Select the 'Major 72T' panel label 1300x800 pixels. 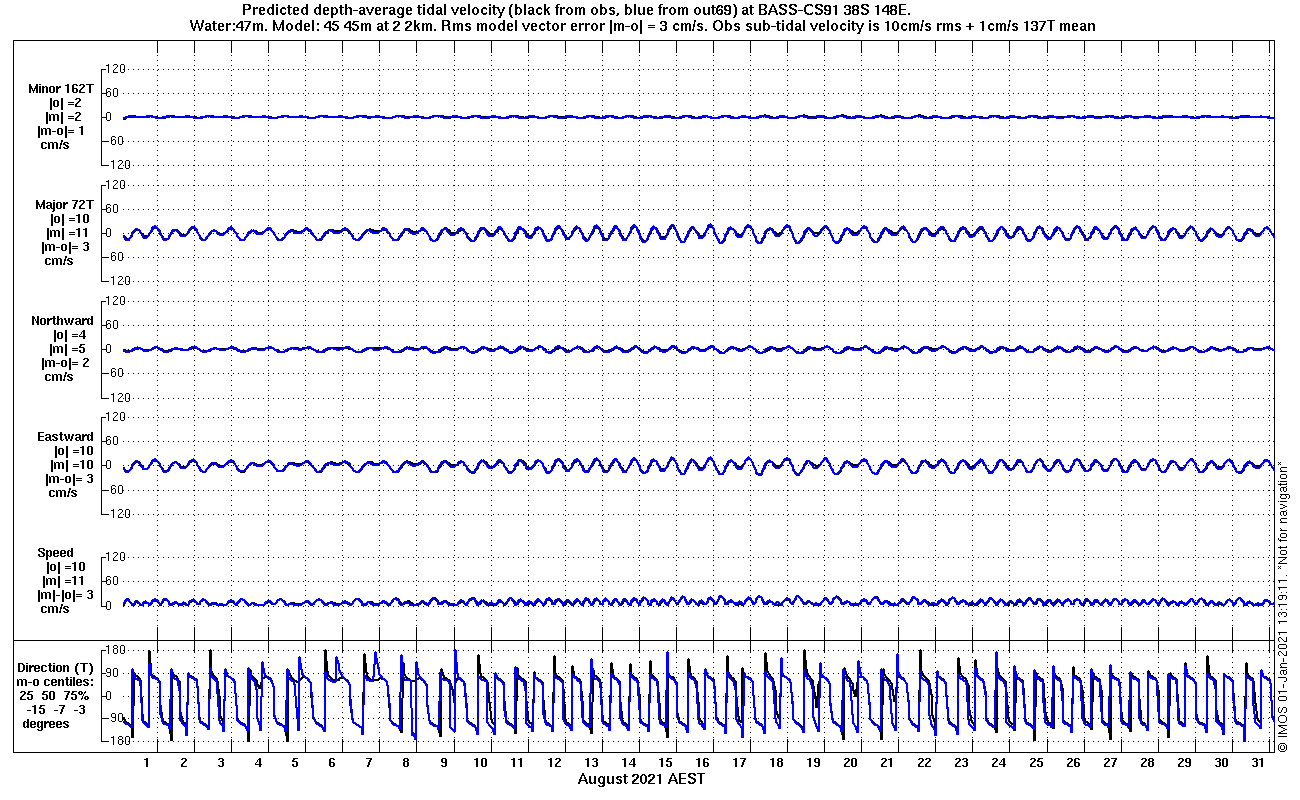point(64,205)
